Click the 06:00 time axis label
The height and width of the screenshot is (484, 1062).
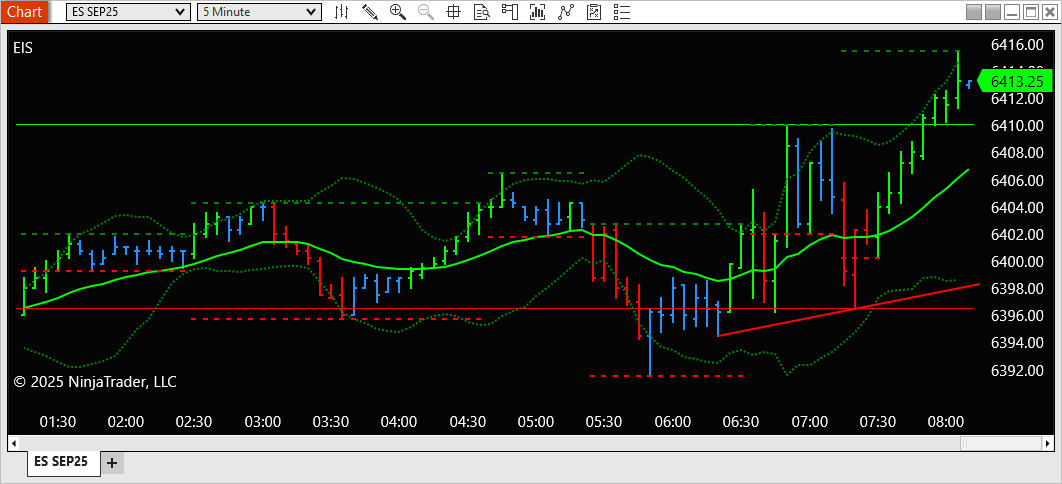pos(673,422)
